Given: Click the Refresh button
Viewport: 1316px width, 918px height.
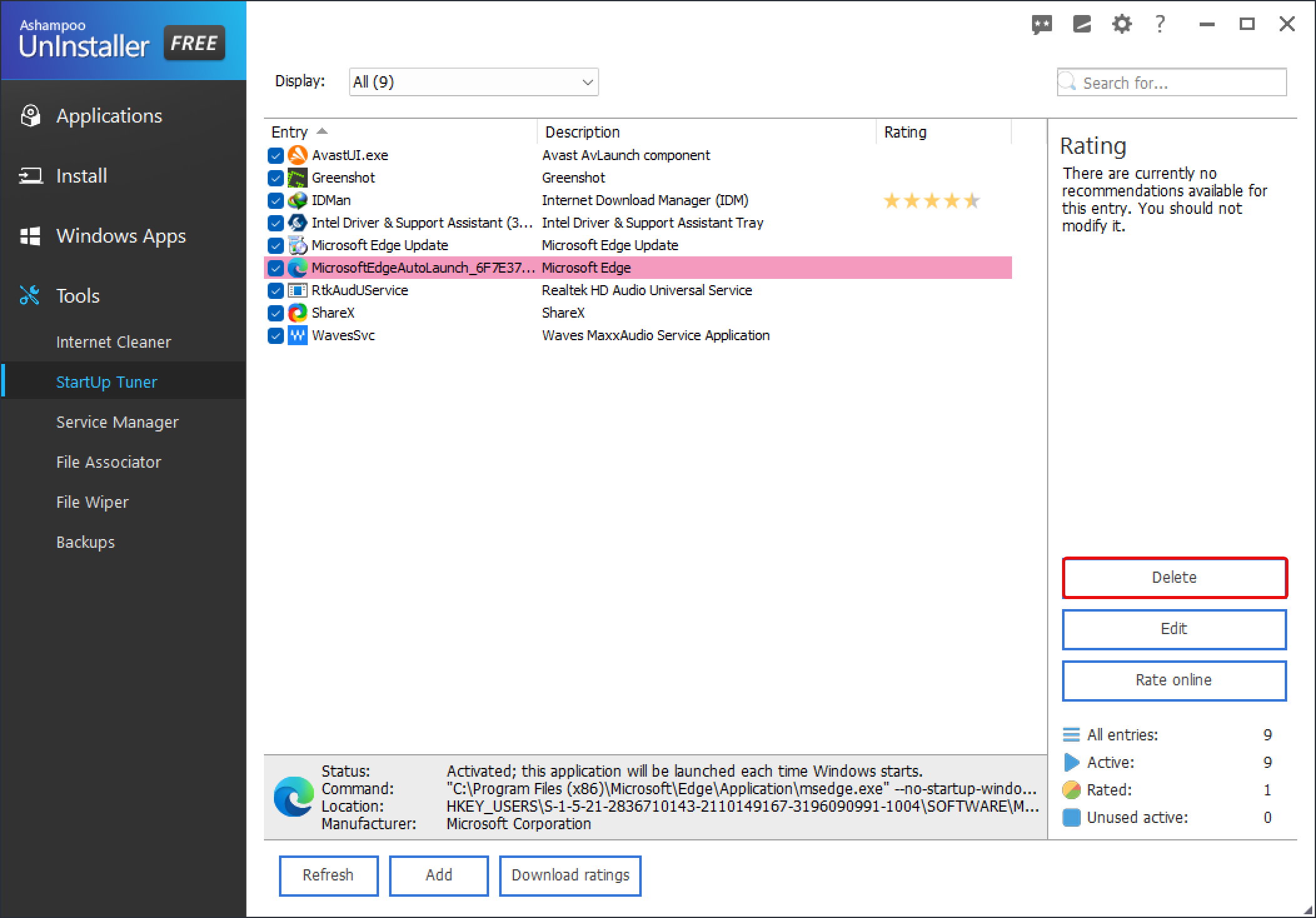Looking at the screenshot, I should [x=328, y=875].
